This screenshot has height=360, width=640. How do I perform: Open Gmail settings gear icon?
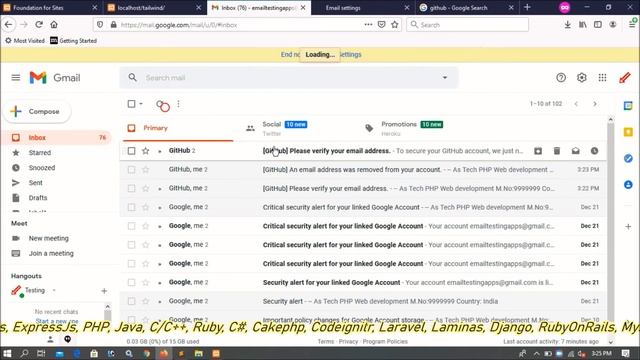point(582,78)
